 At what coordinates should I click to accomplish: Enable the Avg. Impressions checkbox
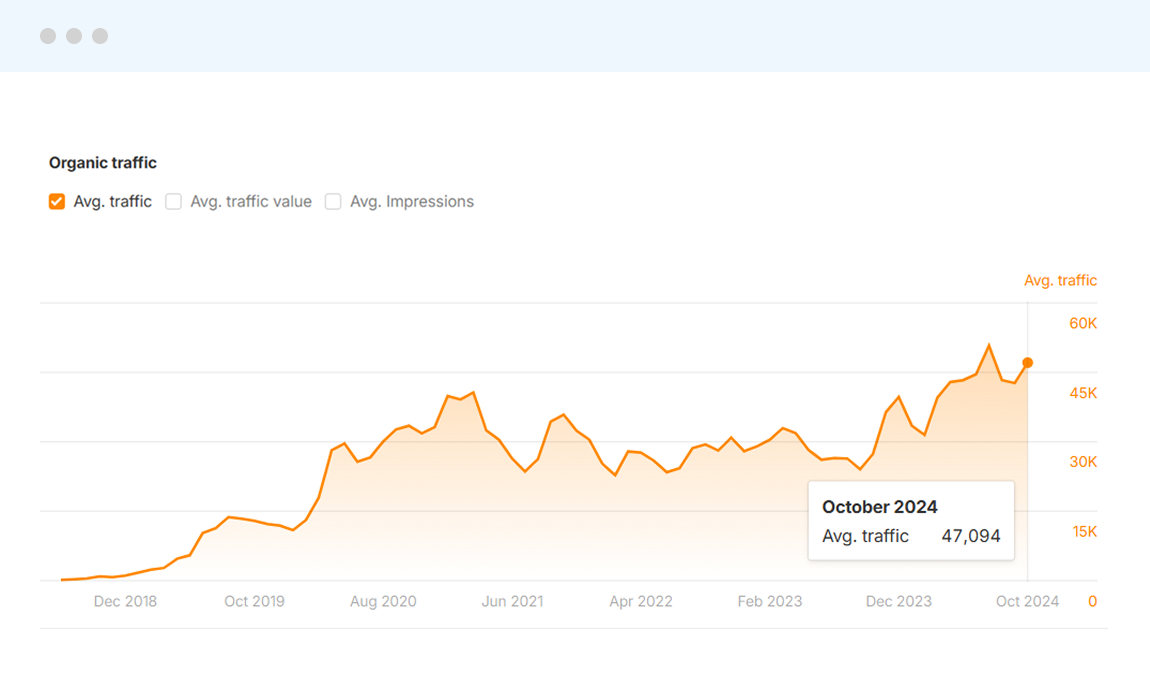(333, 201)
